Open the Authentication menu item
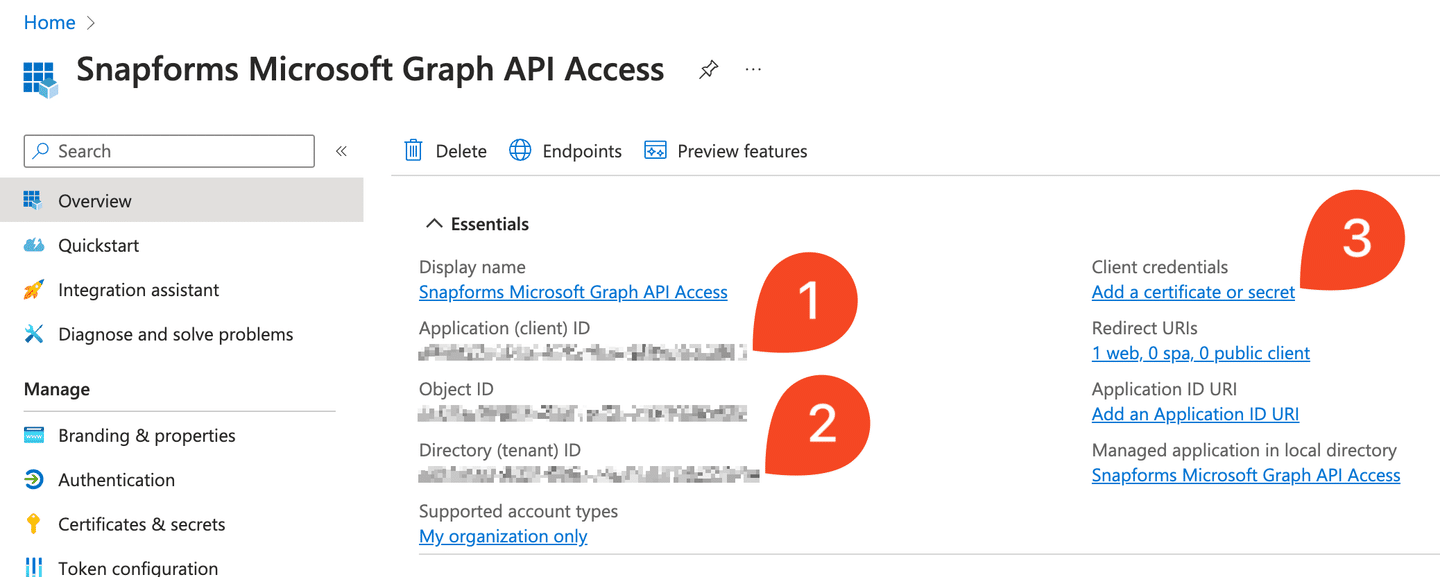1440x577 pixels. (x=116, y=480)
